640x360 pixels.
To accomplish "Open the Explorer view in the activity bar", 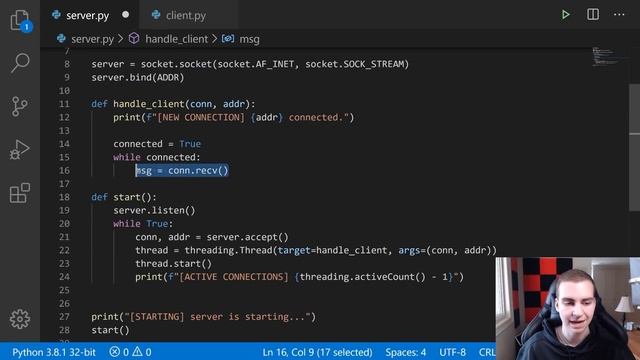I will pyautogui.click(x=20, y=20).
